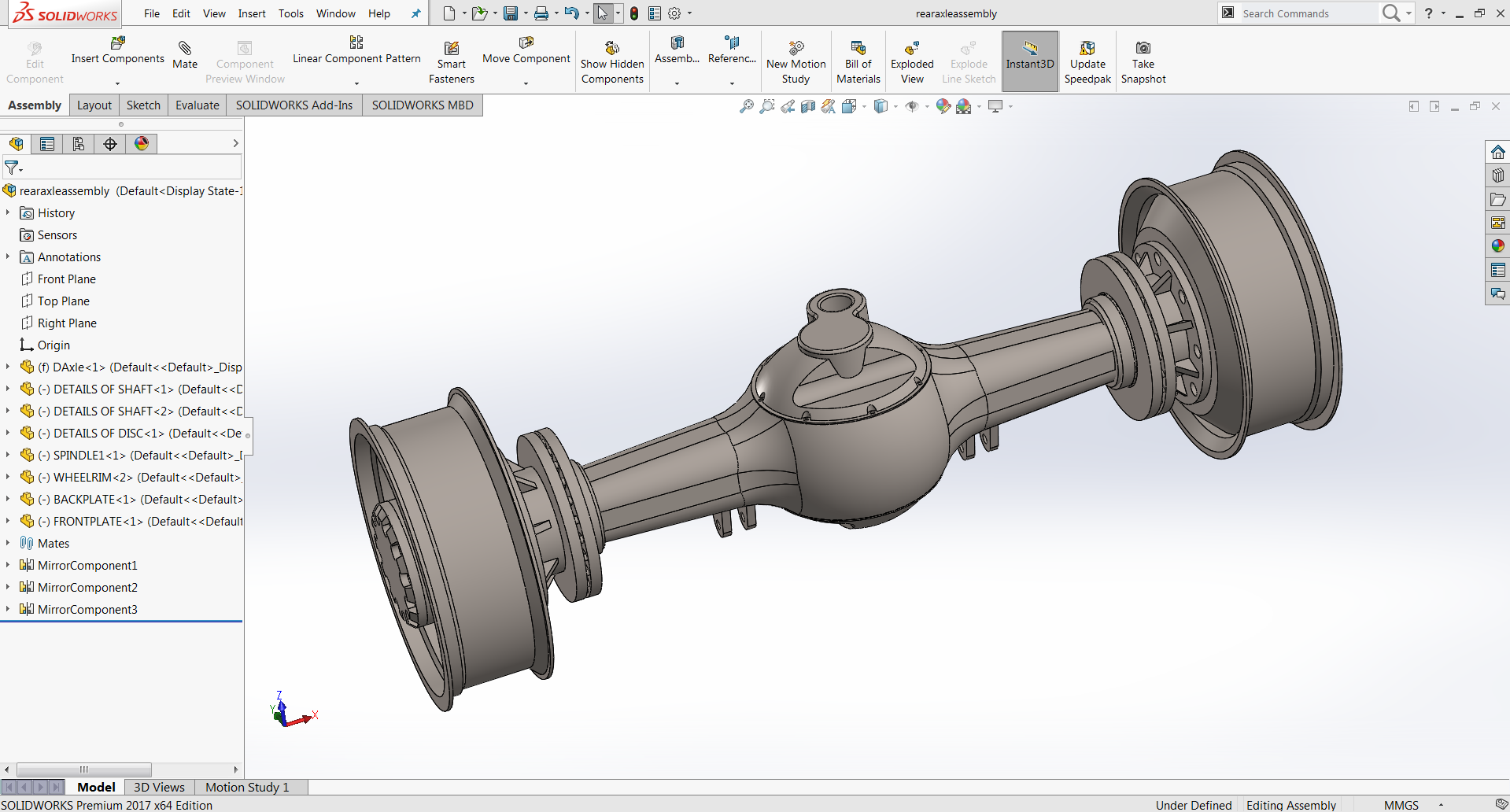Pin the menu bar with pushpin
Viewport: 1510px width, 812px height.
coord(416,13)
